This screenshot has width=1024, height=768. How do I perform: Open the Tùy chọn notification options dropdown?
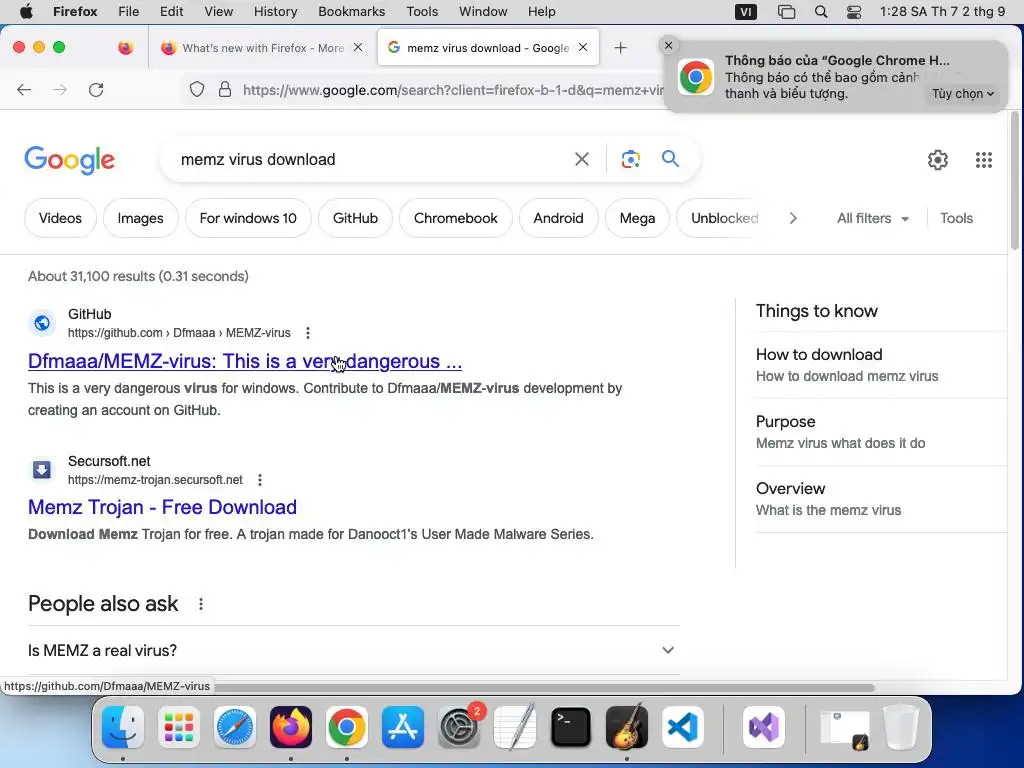(x=963, y=93)
